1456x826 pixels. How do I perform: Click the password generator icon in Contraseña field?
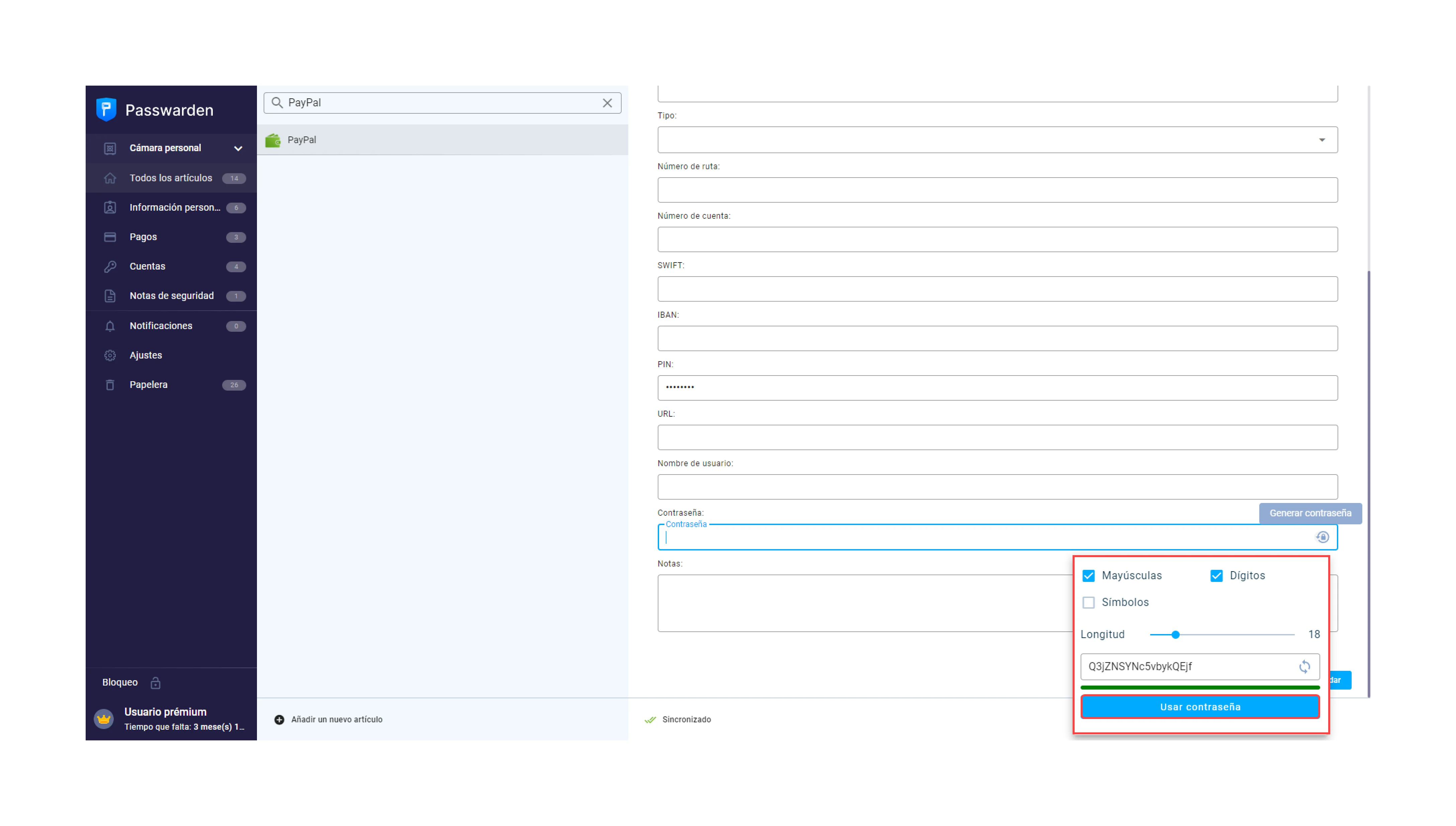click(1322, 537)
